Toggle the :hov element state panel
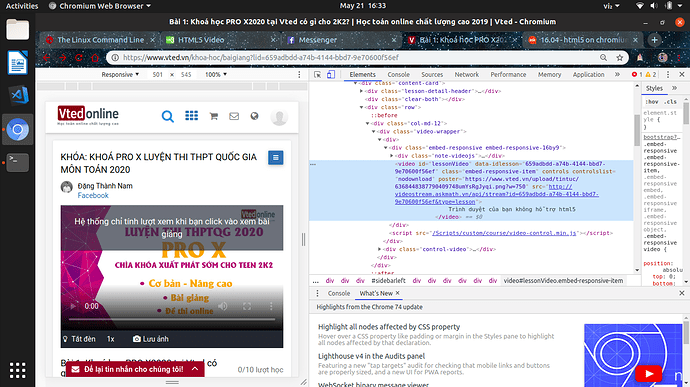This screenshot has width=690, height=387. [x=652, y=102]
